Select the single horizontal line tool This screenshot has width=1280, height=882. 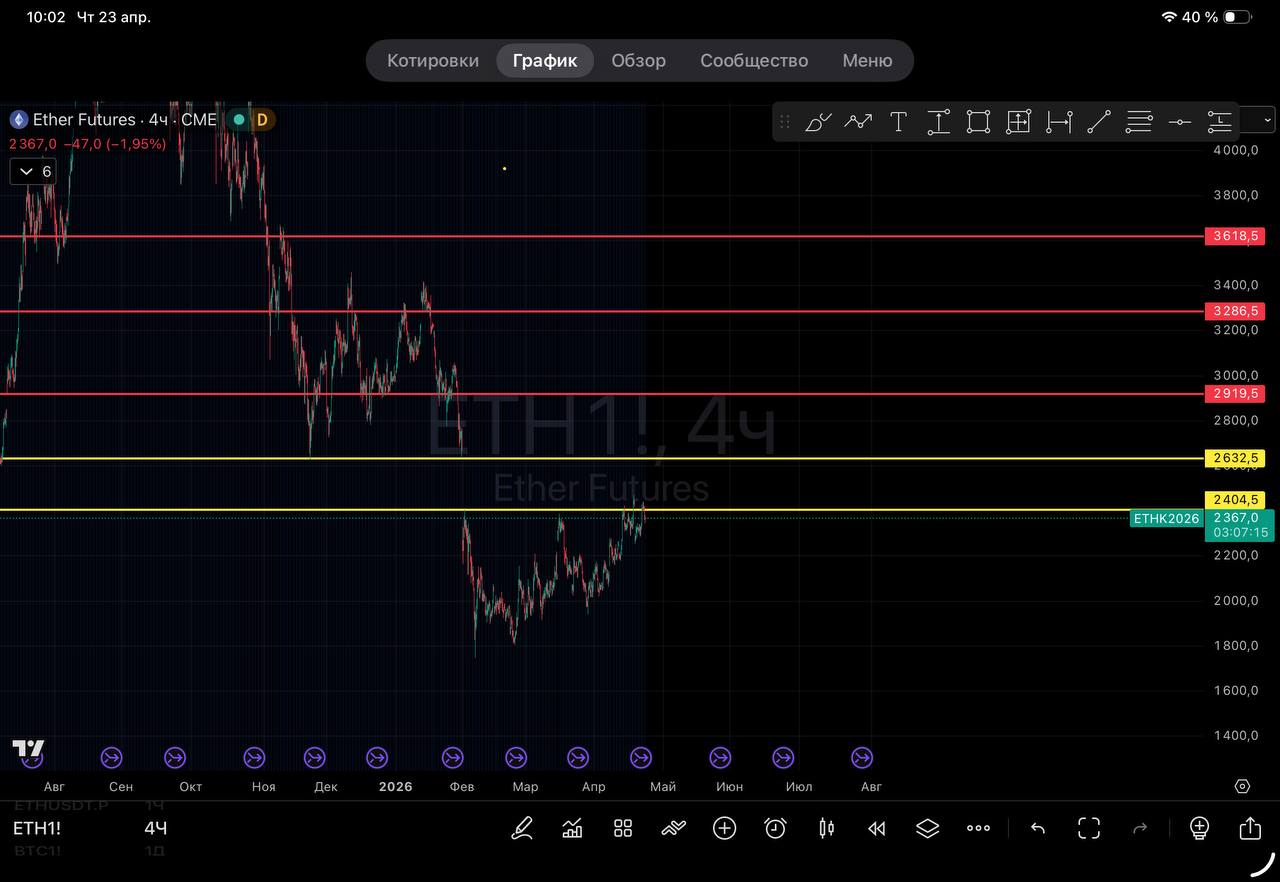click(x=1180, y=122)
